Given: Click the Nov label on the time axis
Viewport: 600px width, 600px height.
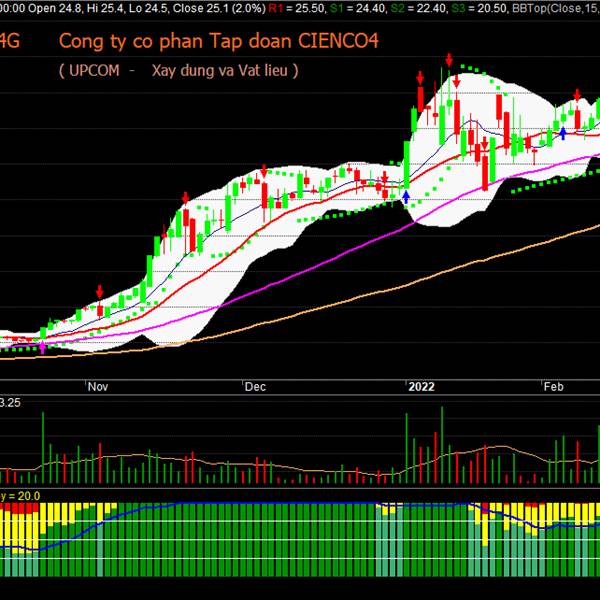Looking at the screenshot, I should [98, 386].
